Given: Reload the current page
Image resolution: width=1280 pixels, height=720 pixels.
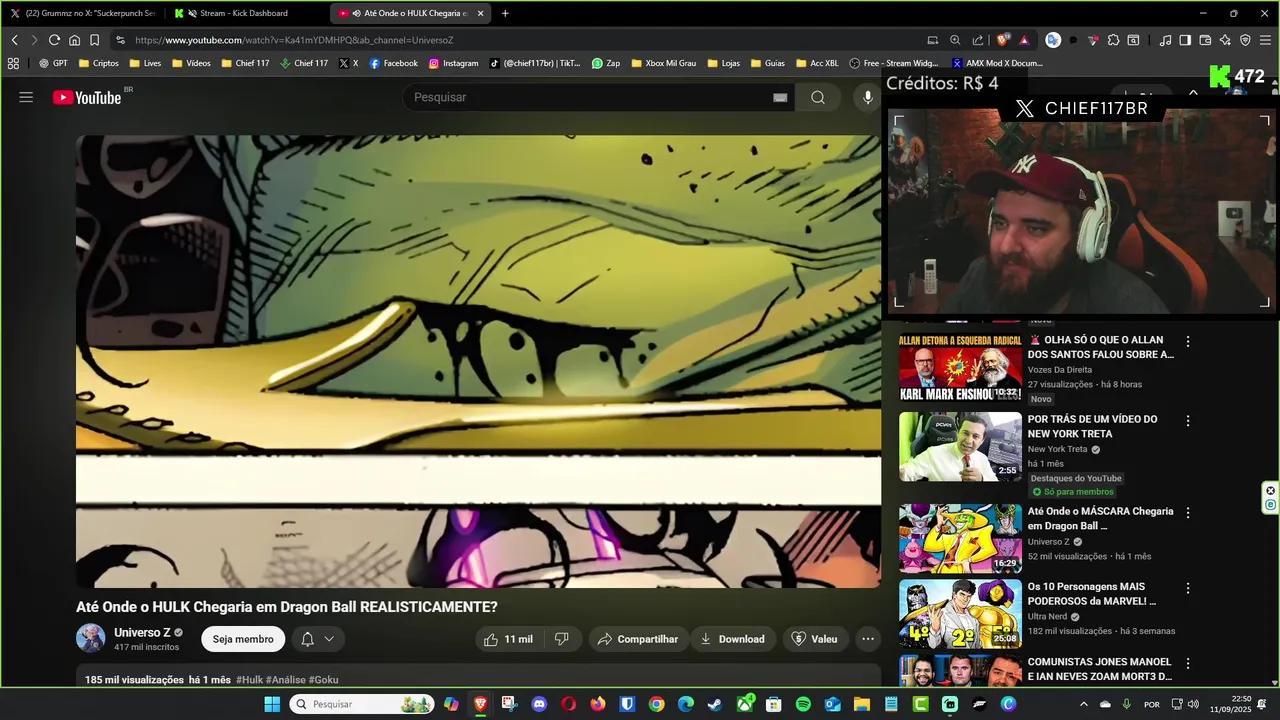Looking at the screenshot, I should (x=54, y=40).
